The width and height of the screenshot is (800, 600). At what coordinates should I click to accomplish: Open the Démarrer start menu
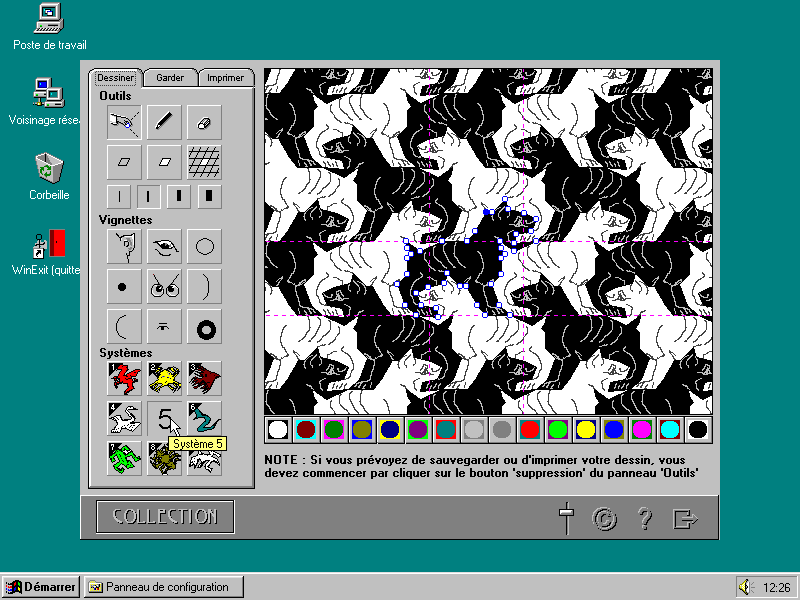pos(41,587)
